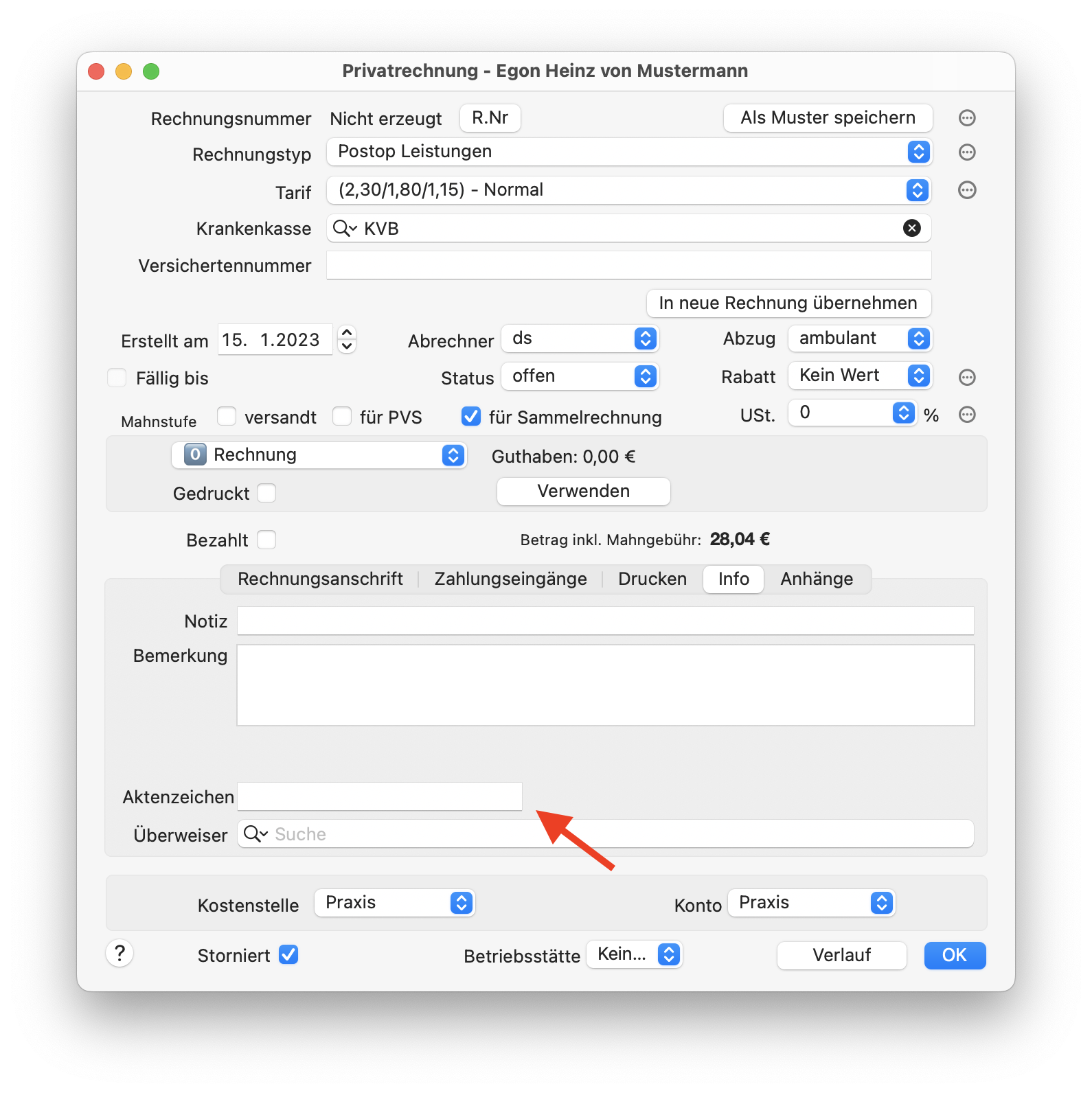Click the Aktenzeichen input field

380,796
